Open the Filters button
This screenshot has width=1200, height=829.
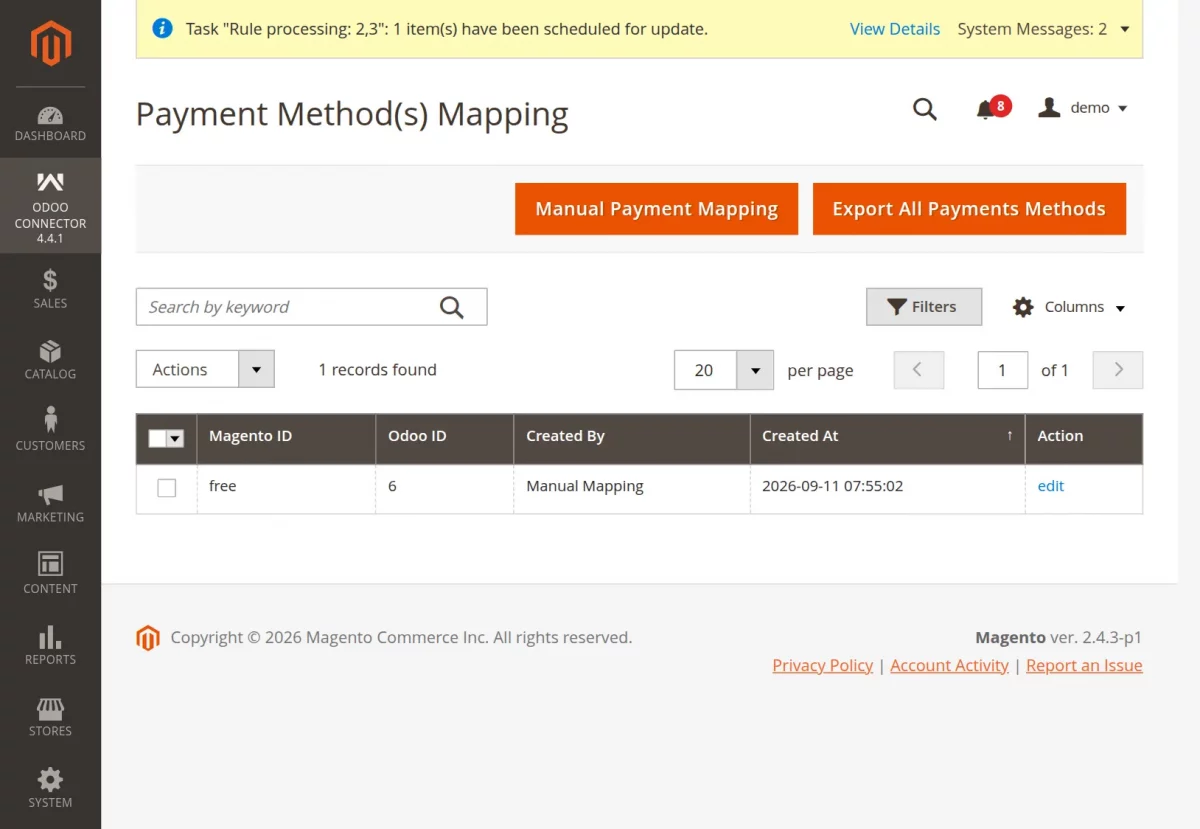pos(924,307)
